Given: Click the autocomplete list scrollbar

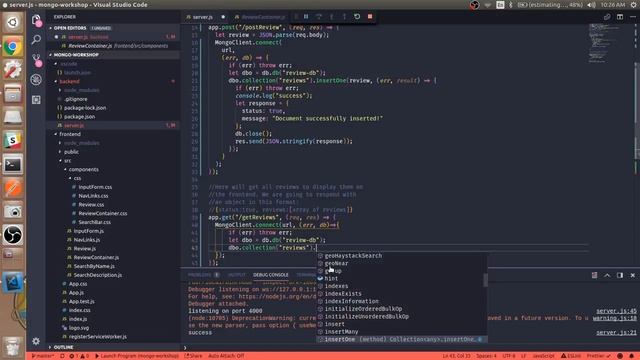Looking at the screenshot, I should (x=485, y=280).
